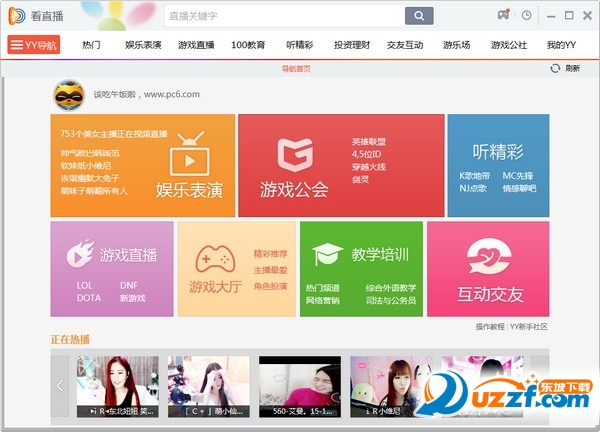Focus the 直播关键字 search field
Viewport: 600px width, 432px height.
coord(285,16)
